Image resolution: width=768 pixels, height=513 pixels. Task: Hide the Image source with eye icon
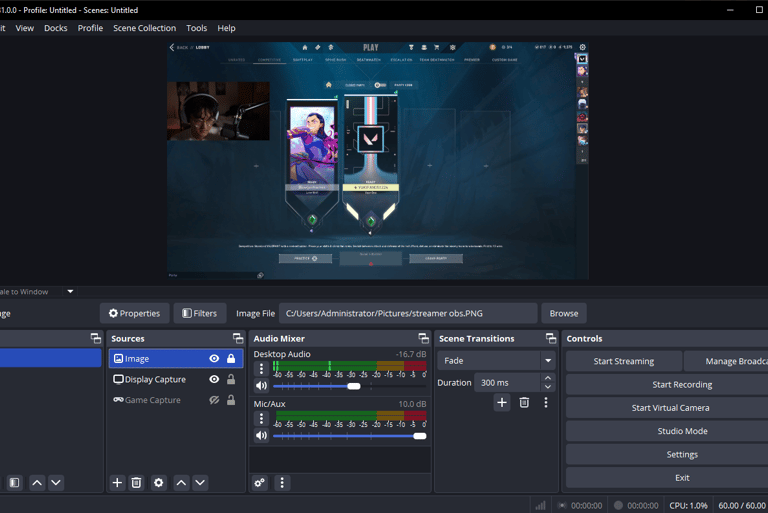pos(214,359)
